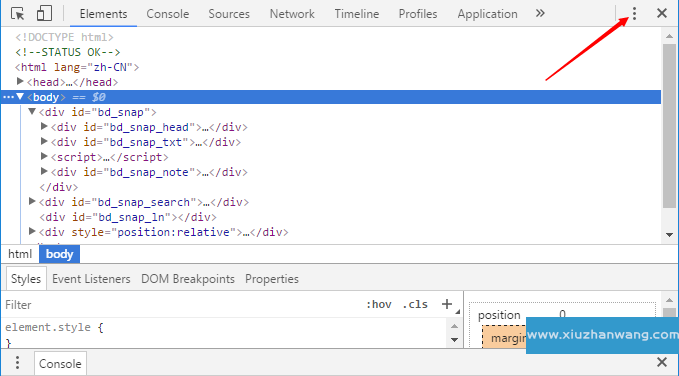
Task: Collapse the bd_snap div node
Action: (x=32, y=112)
